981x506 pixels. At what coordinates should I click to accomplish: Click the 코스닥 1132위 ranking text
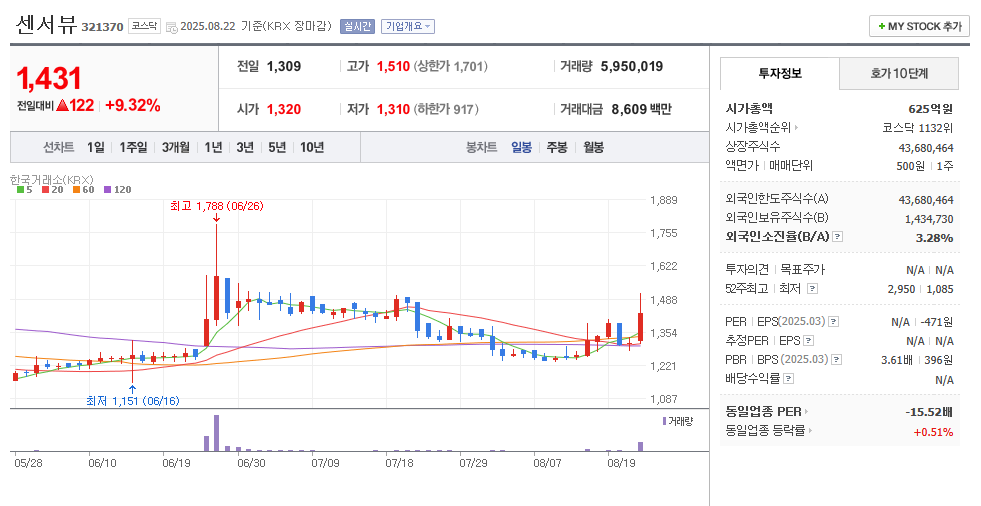918,128
